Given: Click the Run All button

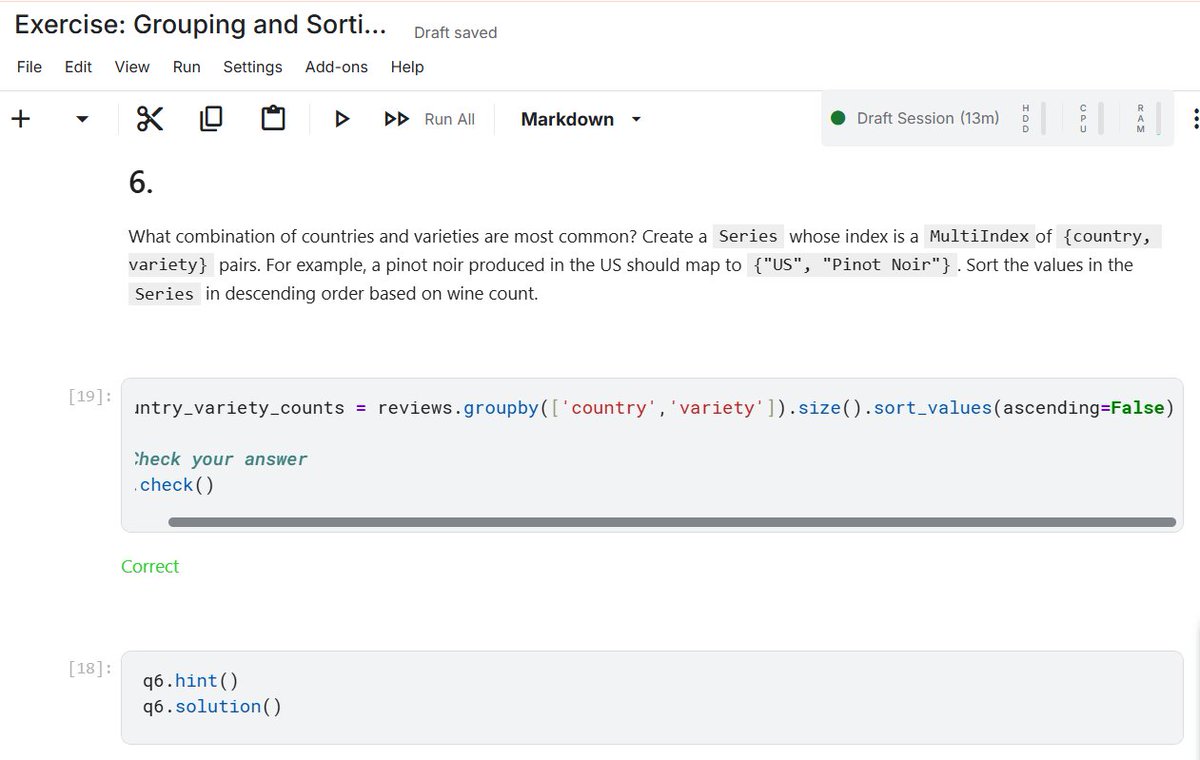Looking at the screenshot, I should [430, 119].
